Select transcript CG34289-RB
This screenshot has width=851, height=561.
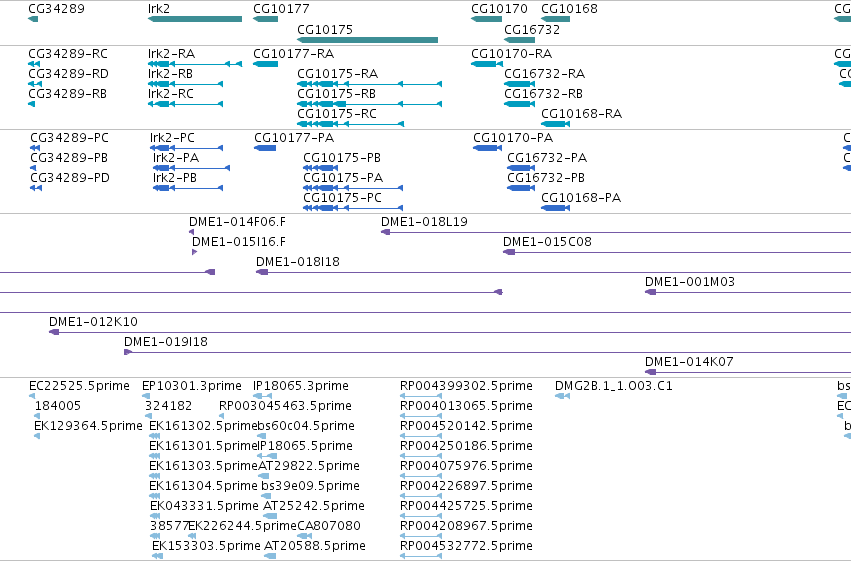click(x=67, y=94)
